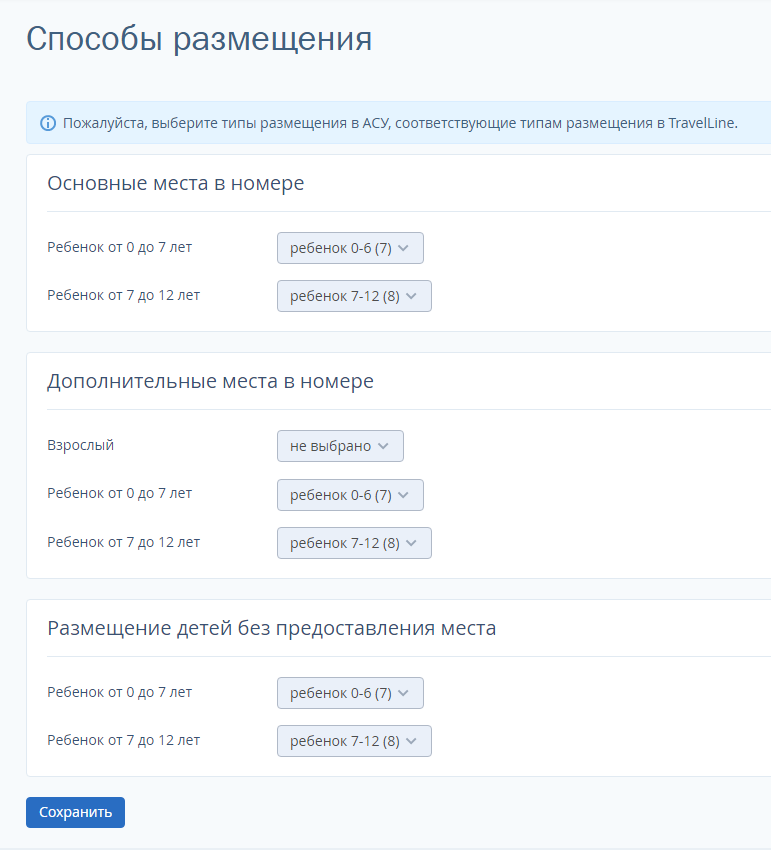Click 'Ребенок от 7 до 12 лет' label in Основные места
This screenshot has height=850, width=771.
tap(124, 295)
